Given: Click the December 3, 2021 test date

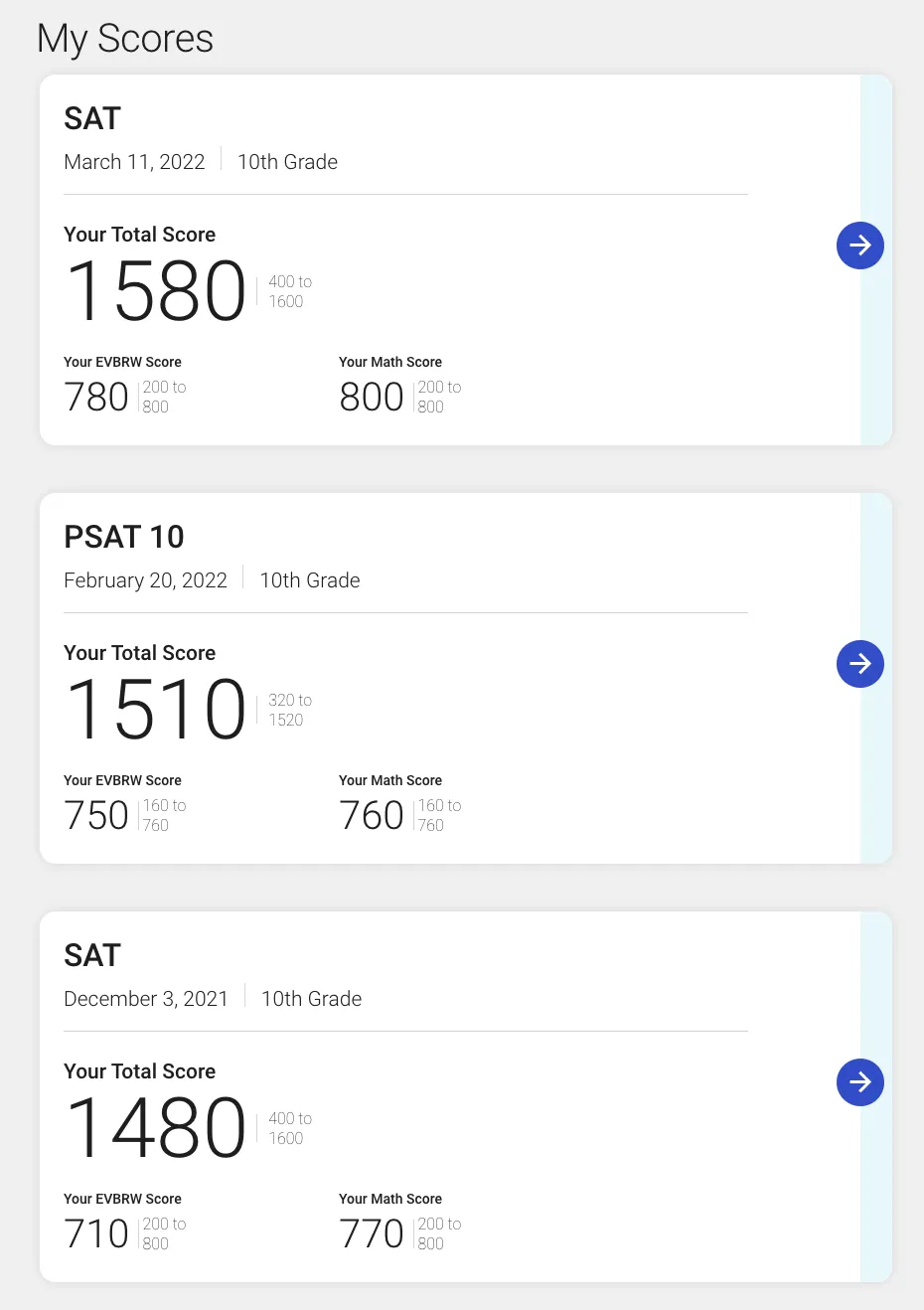Looking at the screenshot, I should tap(146, 999).
